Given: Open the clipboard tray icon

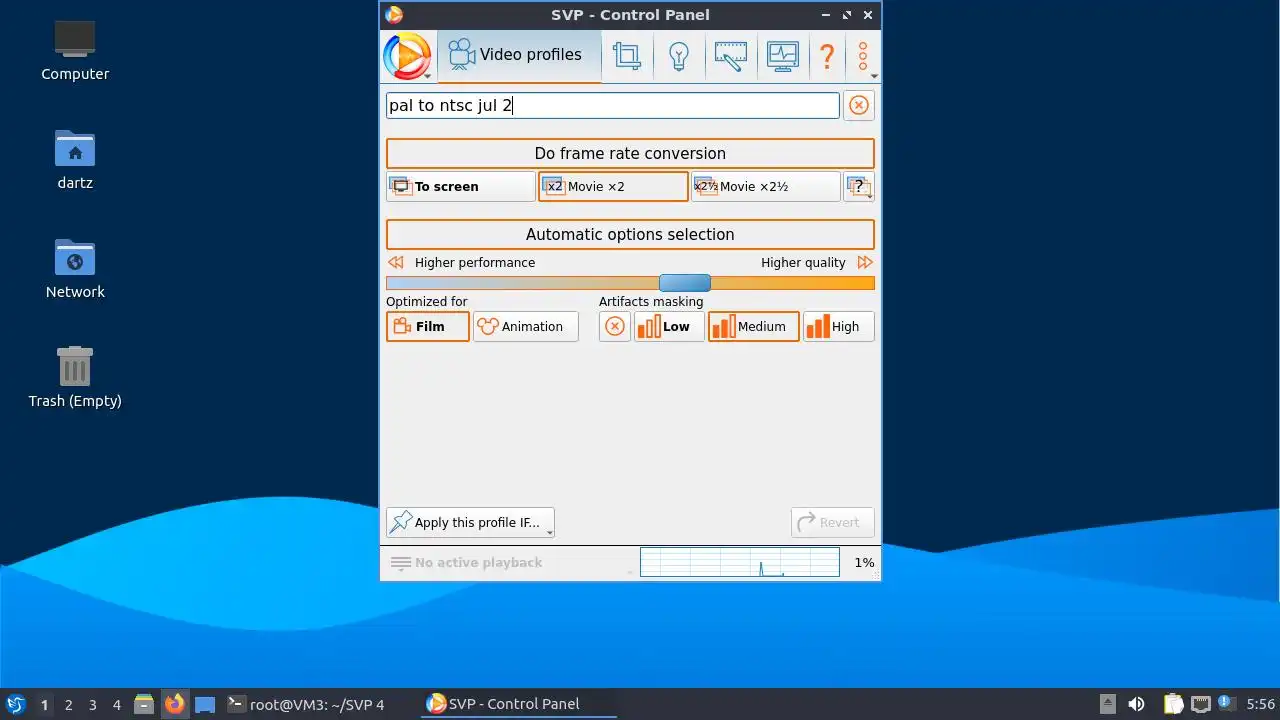Looking at the screenshot, I should 1173,704.
